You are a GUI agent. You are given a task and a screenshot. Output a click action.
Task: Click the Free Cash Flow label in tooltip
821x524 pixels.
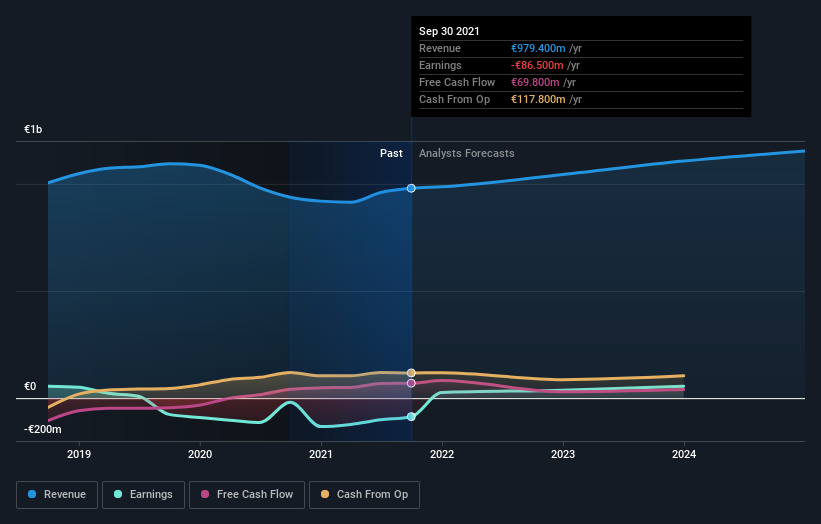457,82
